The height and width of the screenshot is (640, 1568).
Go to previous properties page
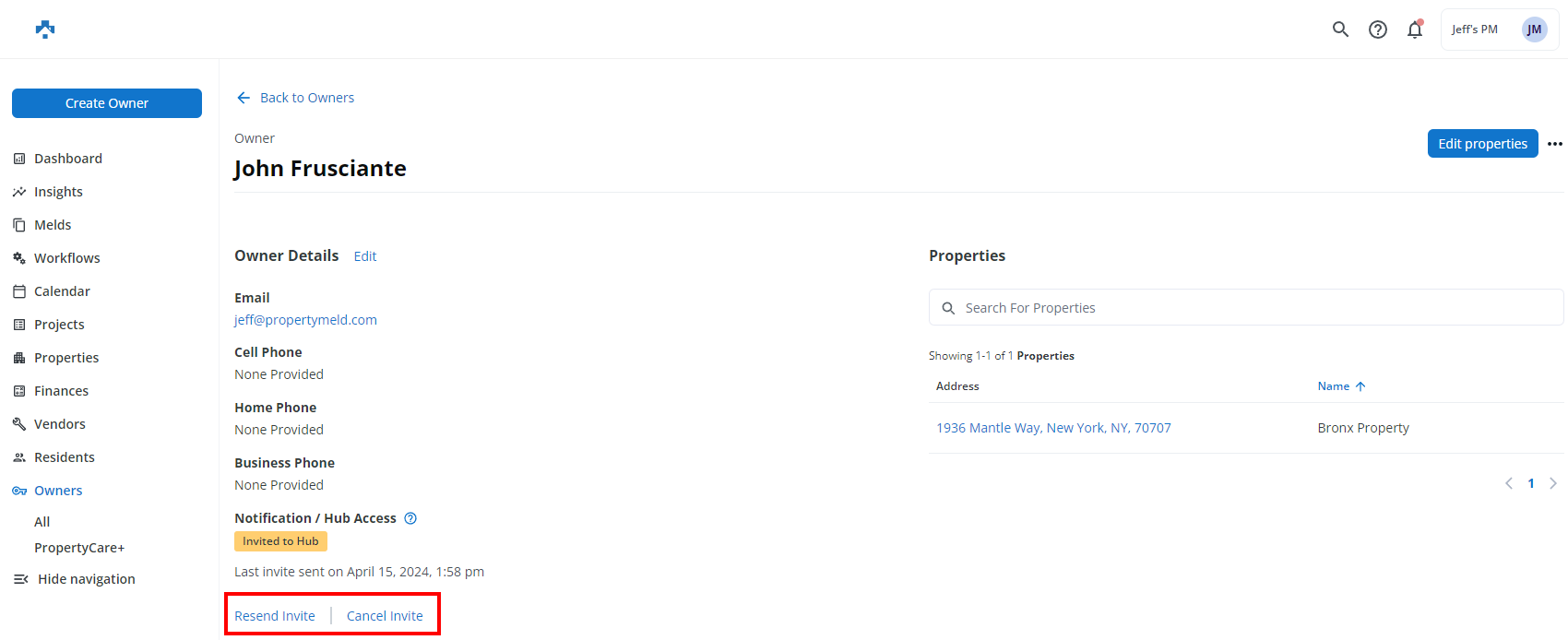coord(1509,483)
